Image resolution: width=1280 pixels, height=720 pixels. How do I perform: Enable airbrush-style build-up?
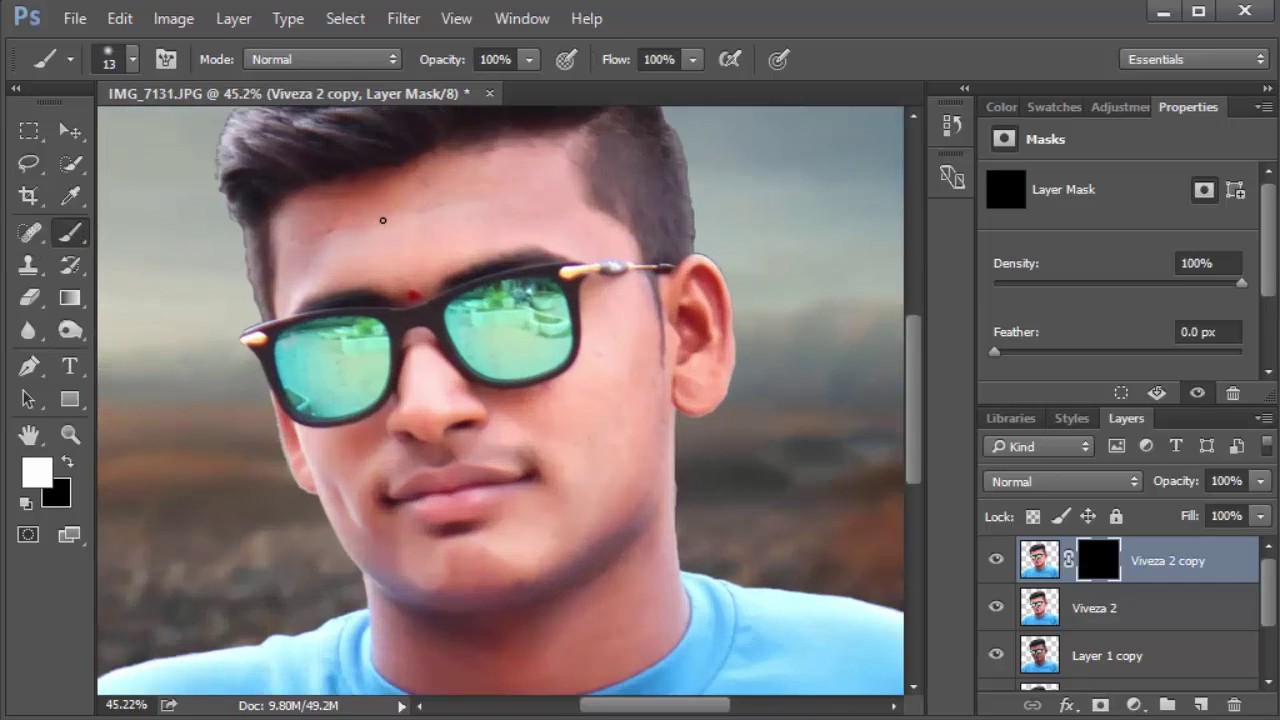(730, 59)
